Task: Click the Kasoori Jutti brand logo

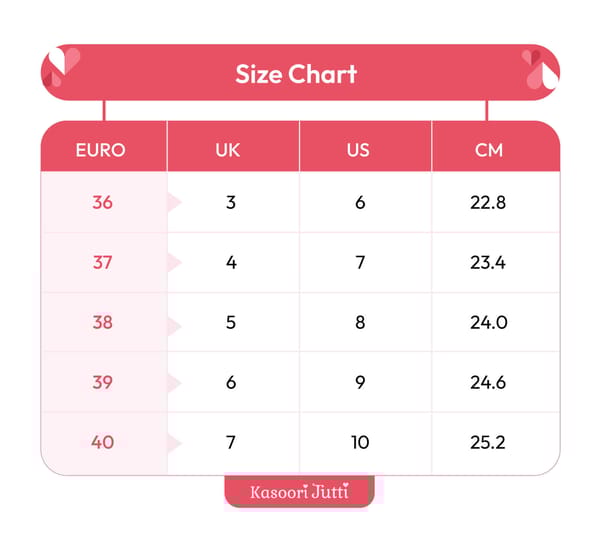Action: coord(299,492)
